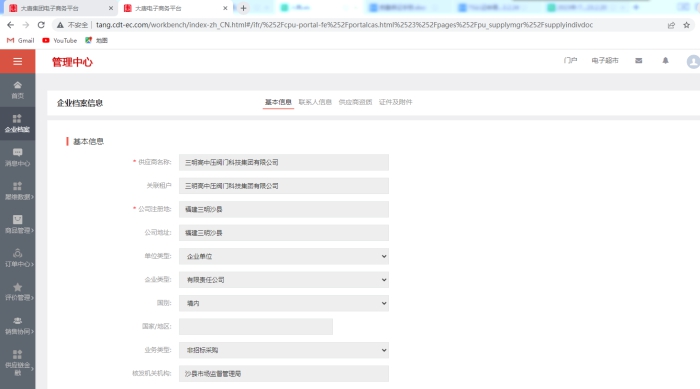Expand the 国别 dropdown
Viewport: 700px width, 389px height.
[284, 303]
